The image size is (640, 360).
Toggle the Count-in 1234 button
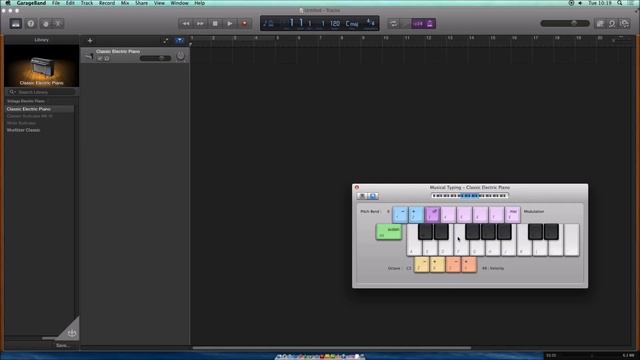coord(418,24)
